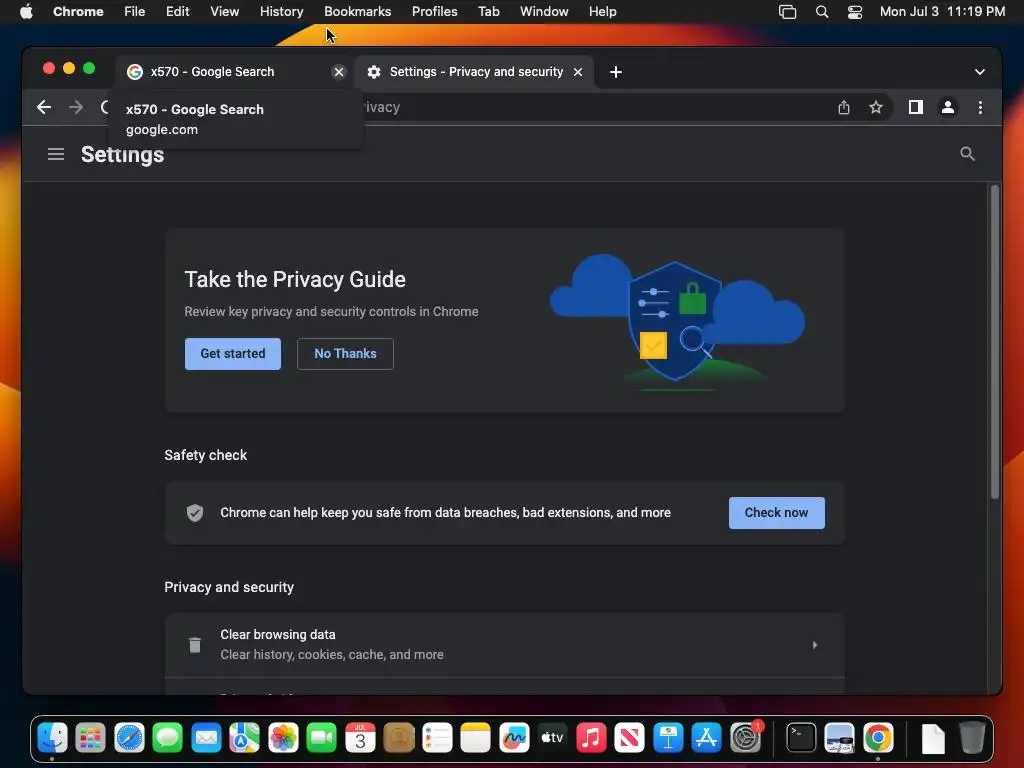The image size is (1024, 768).
Task: Go back to the previous page
Action: coord(44,107)
